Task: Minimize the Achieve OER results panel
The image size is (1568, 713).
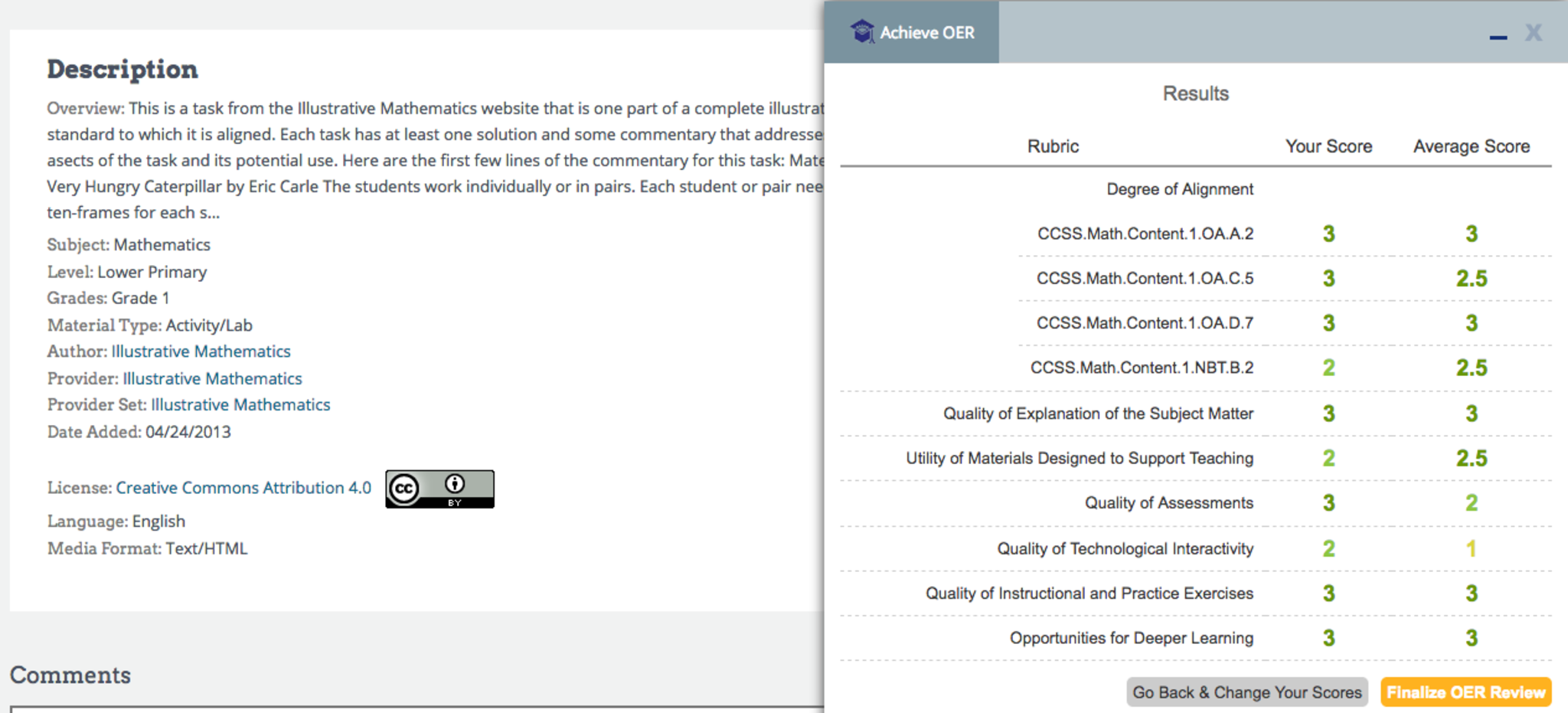Action: (1498, 36)
